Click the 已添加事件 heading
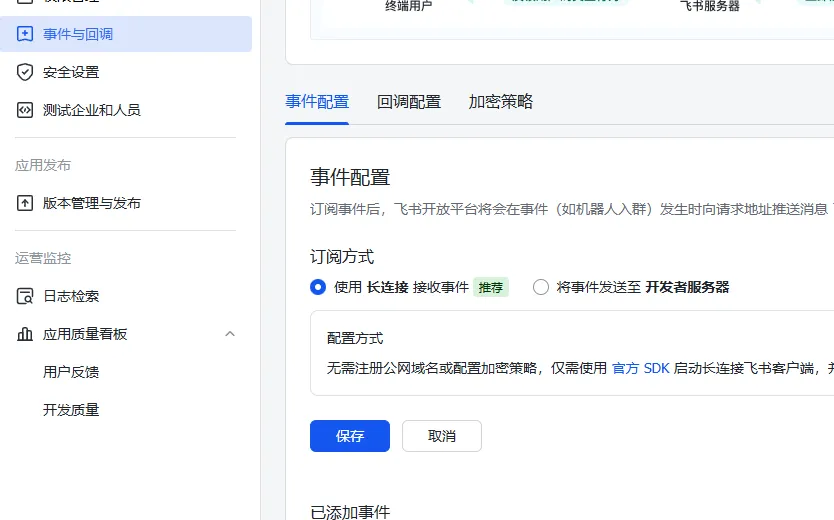834x520 pixels. click(x=350, y=512)
